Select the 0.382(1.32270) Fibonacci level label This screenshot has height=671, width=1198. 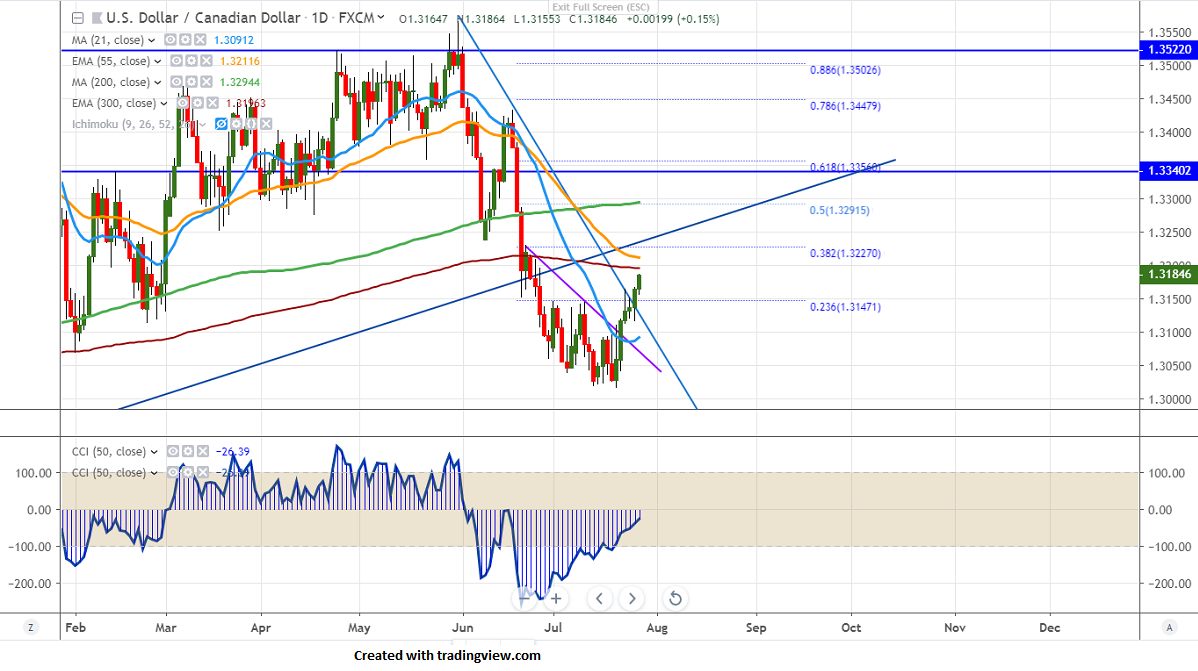[x=845, y=253]
